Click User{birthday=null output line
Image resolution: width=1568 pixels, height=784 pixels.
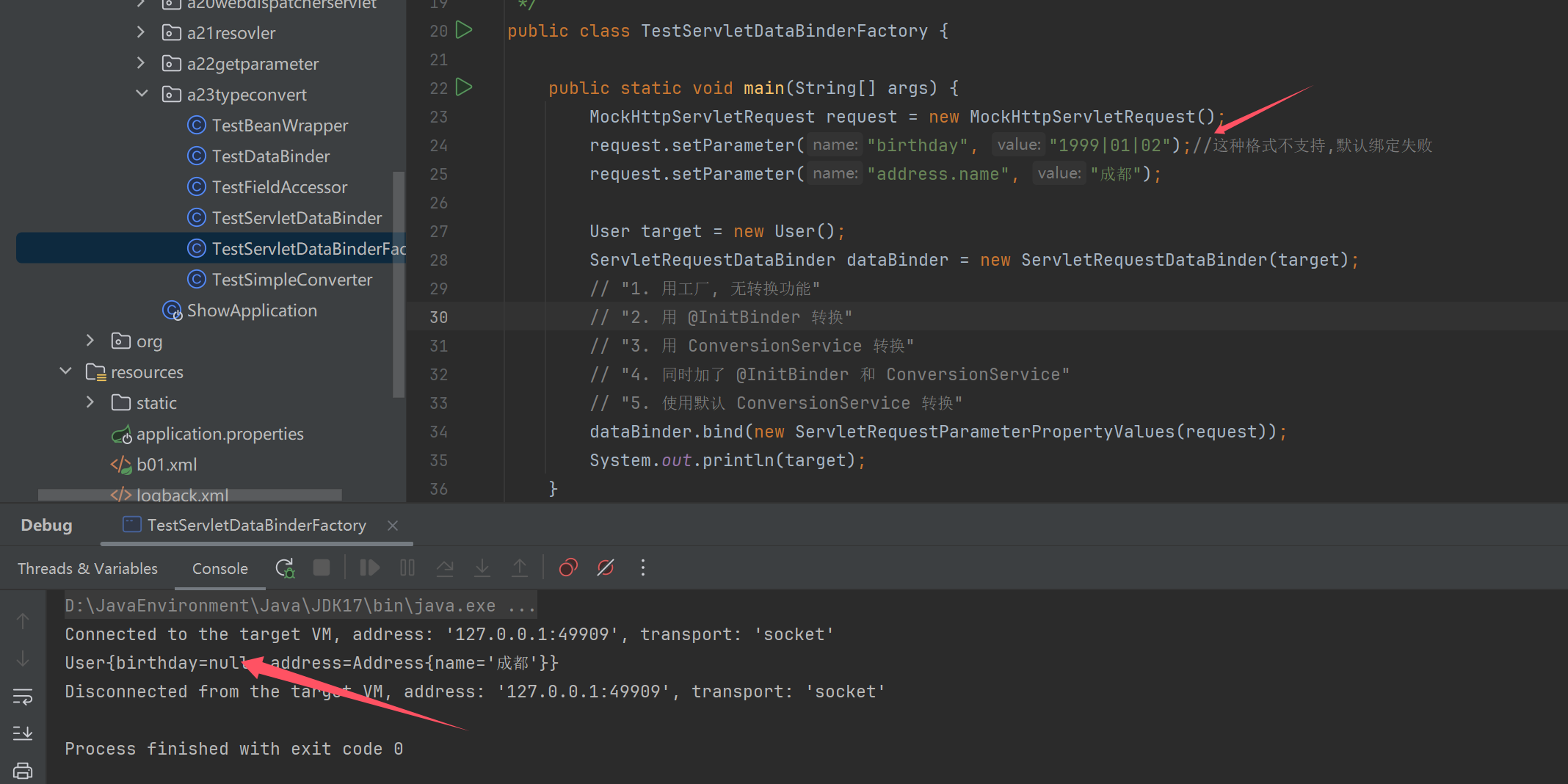(311, 663)
